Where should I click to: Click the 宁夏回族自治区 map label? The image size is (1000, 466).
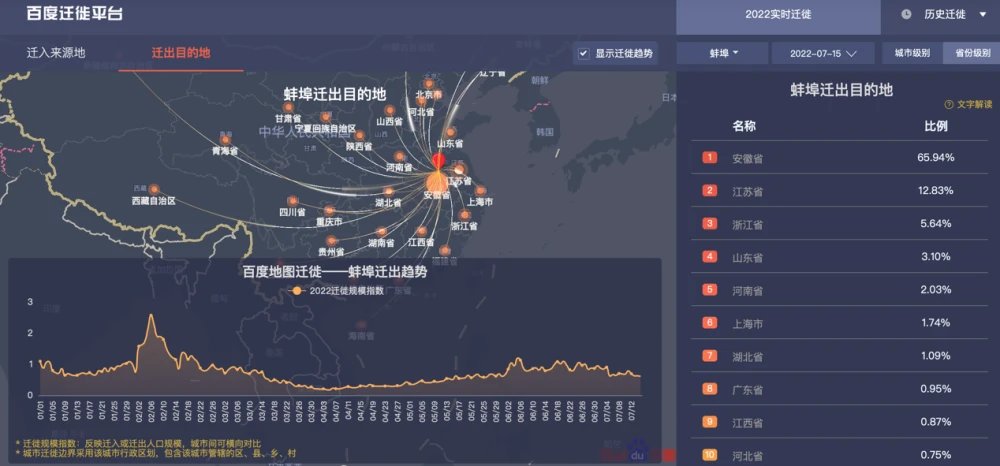coord(325,128)
